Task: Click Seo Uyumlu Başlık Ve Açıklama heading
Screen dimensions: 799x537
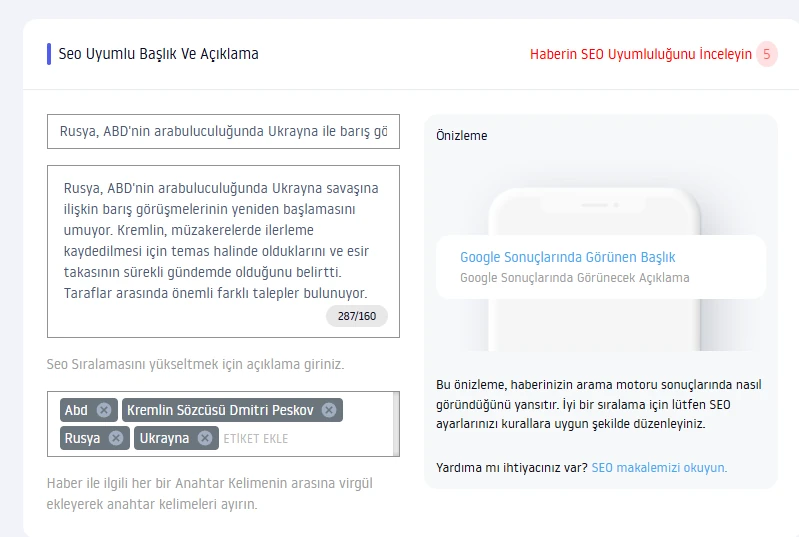Action: [x=158, y=54]
